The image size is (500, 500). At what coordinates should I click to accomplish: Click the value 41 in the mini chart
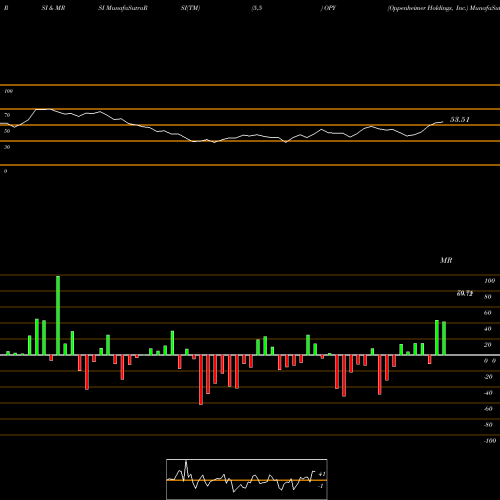coord(322,474)
